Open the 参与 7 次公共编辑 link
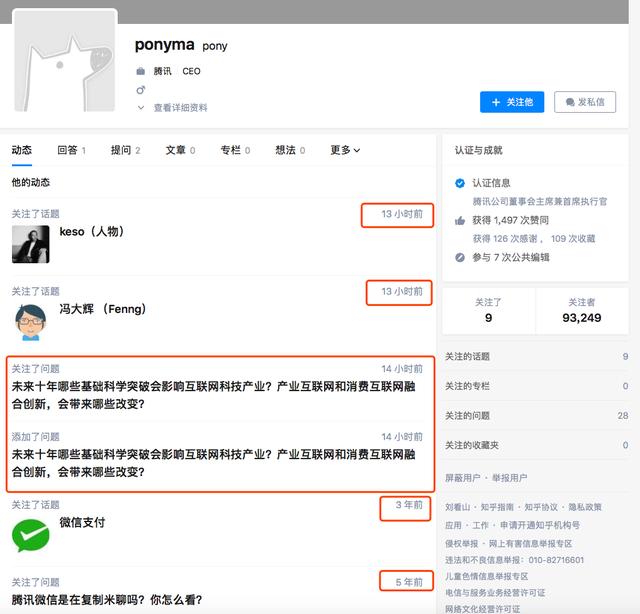This screenshot has height=614, width=640. click(x=511, y=258)
